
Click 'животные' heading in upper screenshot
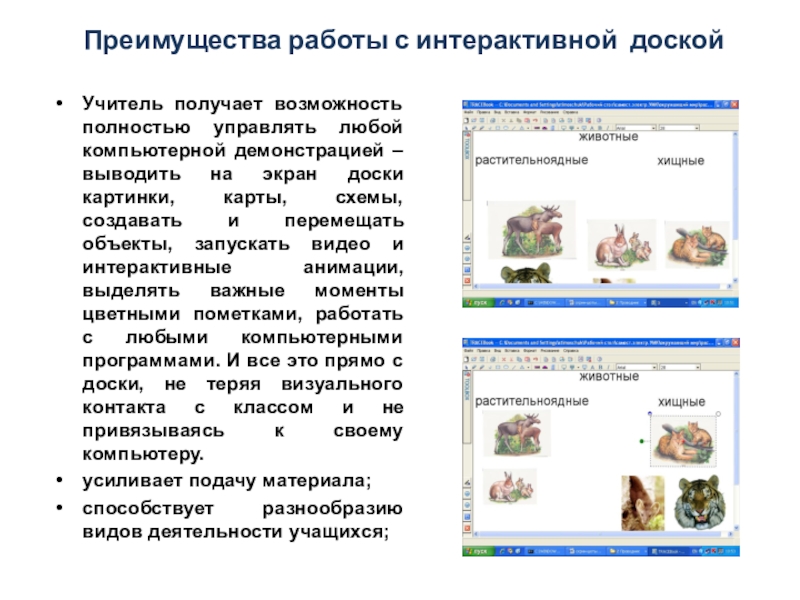[x=609, y=137]
